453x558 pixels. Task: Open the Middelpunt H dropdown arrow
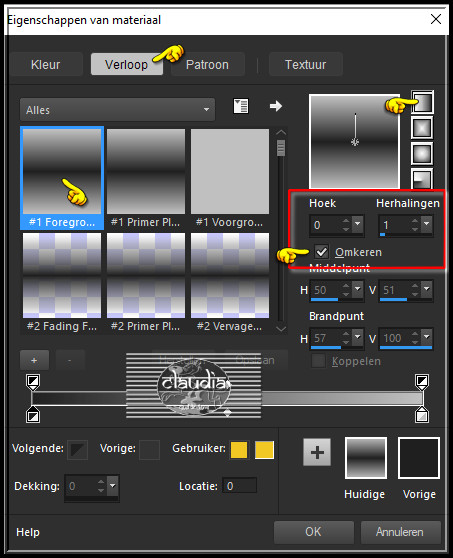[358, 289]
